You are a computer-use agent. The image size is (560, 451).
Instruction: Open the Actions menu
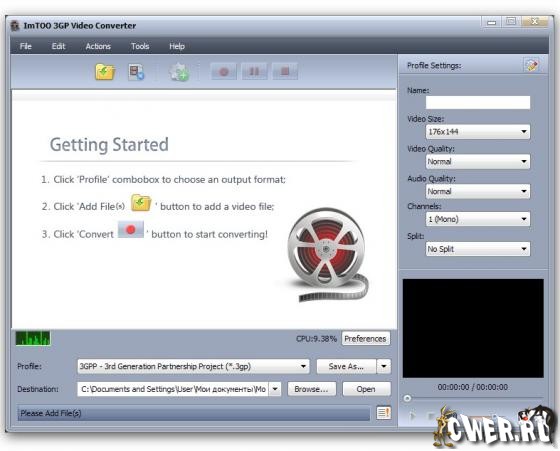pos(98,46)
